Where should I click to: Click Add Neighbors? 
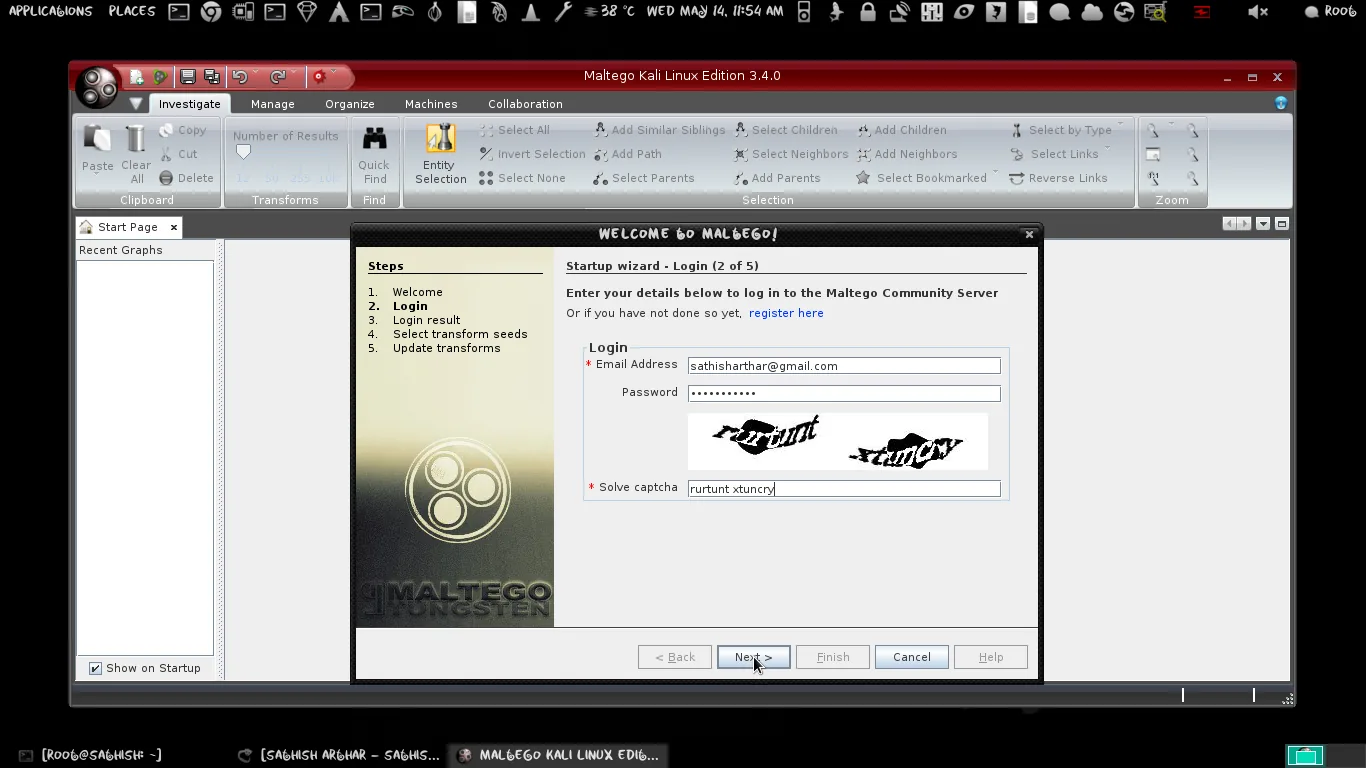point(907,154)
